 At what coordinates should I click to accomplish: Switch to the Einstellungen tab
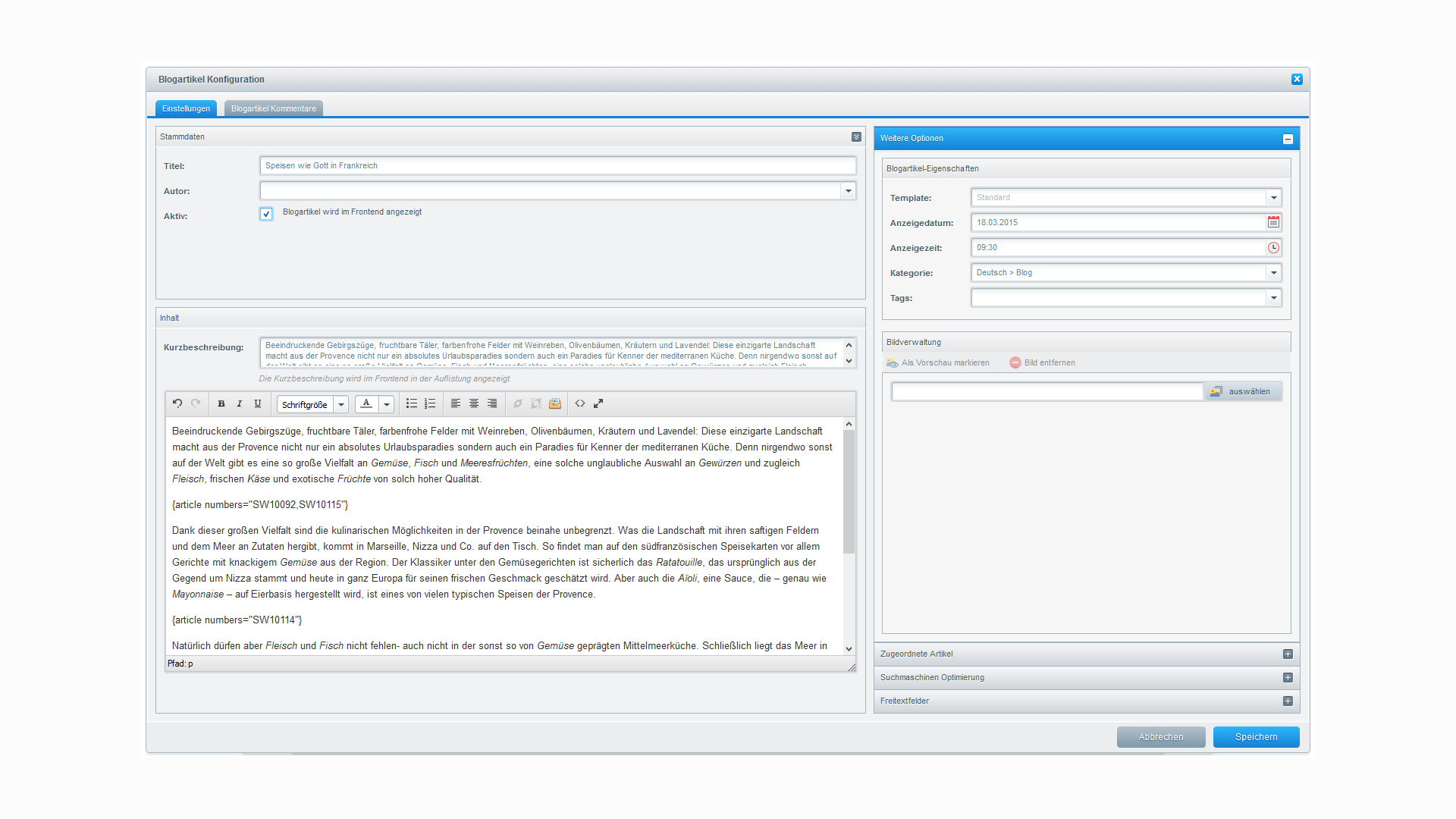[186, 108]
